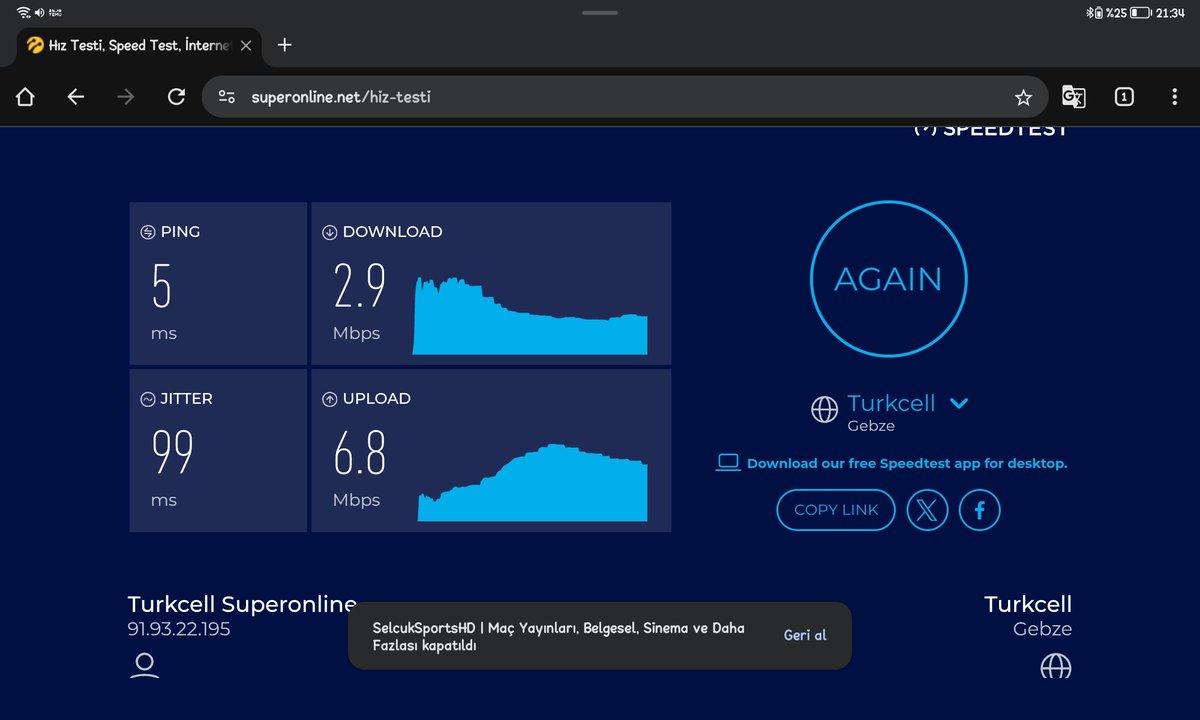This screenshot has height=720, width=1200.
Task: Tap the 21:34 clock in status bar
Action: click(x=1170, y=12)
